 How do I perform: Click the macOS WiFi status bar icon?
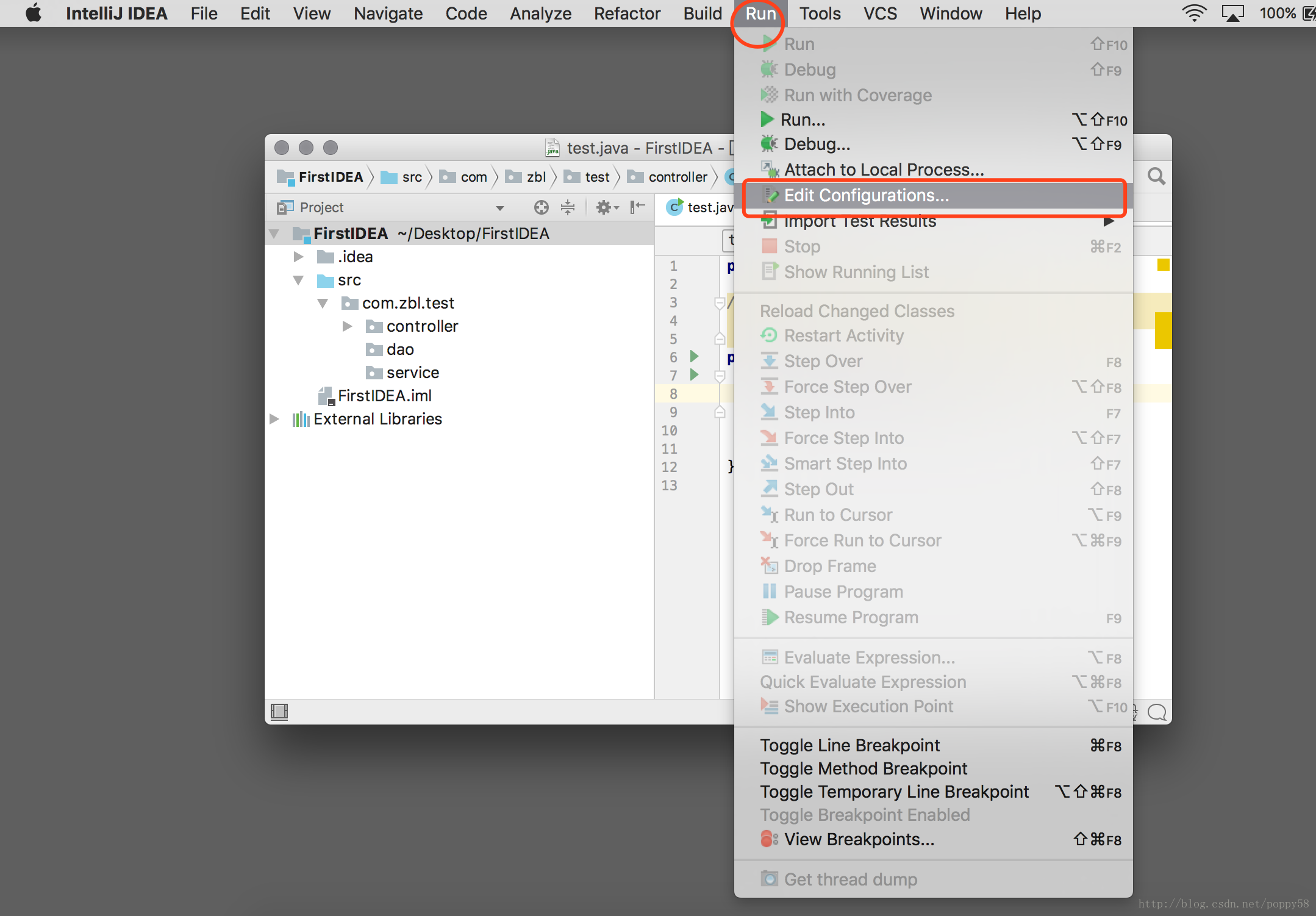1191,13
